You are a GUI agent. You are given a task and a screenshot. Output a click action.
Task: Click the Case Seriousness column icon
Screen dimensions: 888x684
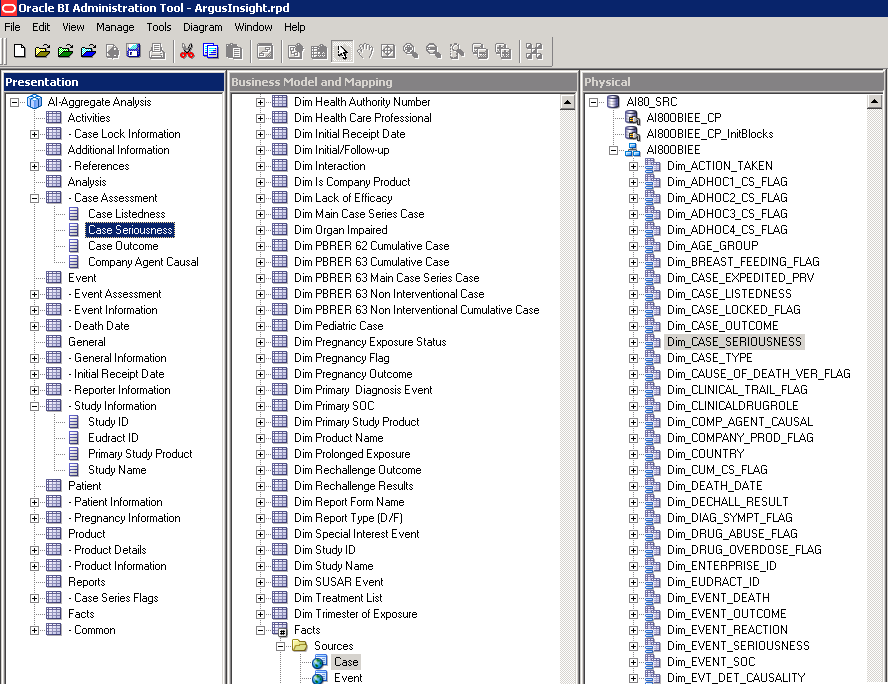click(x=74, y=230)
